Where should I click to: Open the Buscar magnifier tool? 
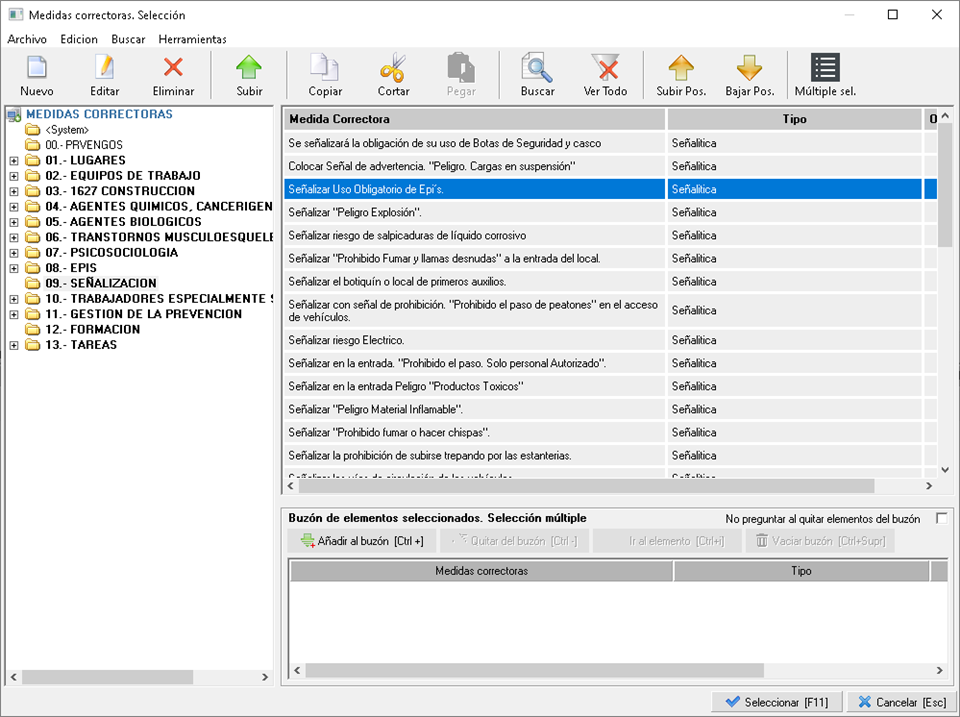537,69
